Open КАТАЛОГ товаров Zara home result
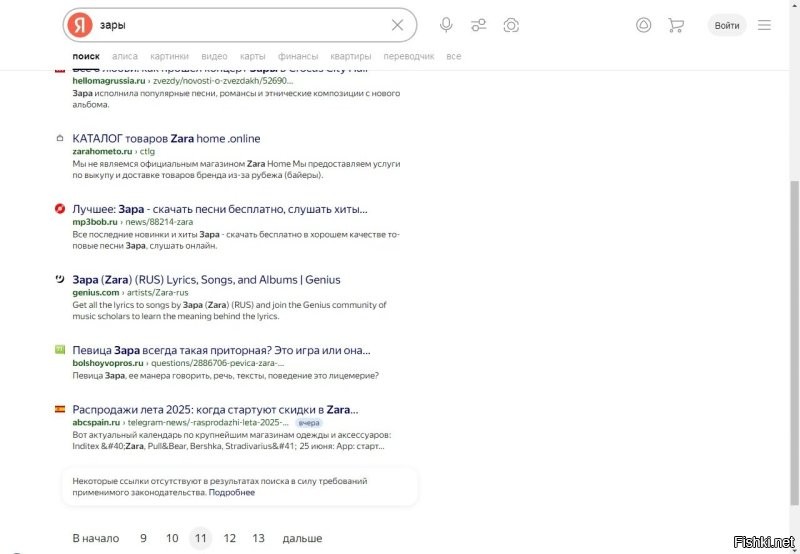 click(166, 138)
